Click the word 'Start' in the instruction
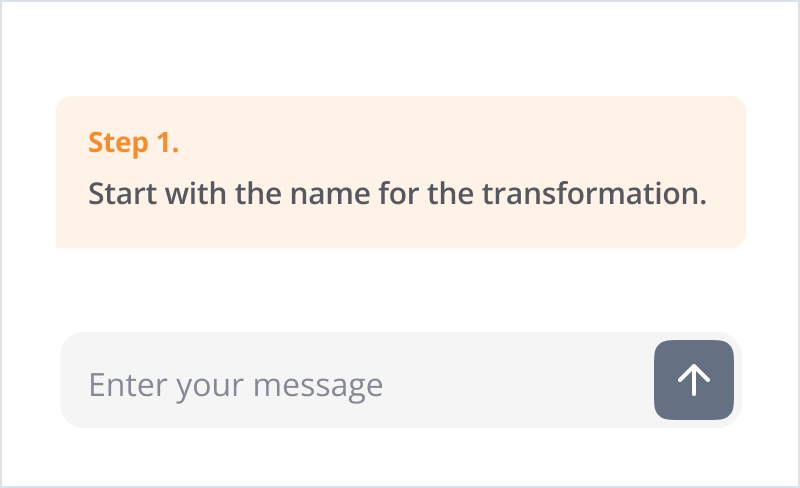 coord(122,193)
